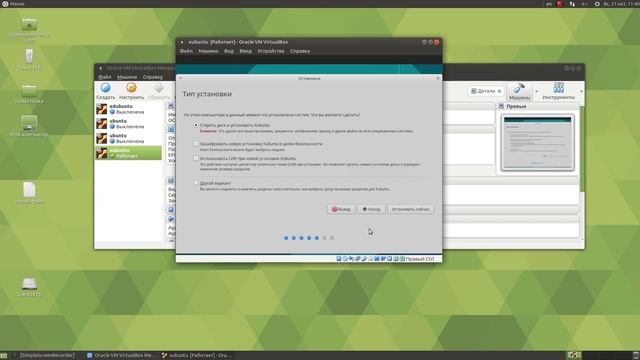Click en keyboard layout indicator

point(549,4)
